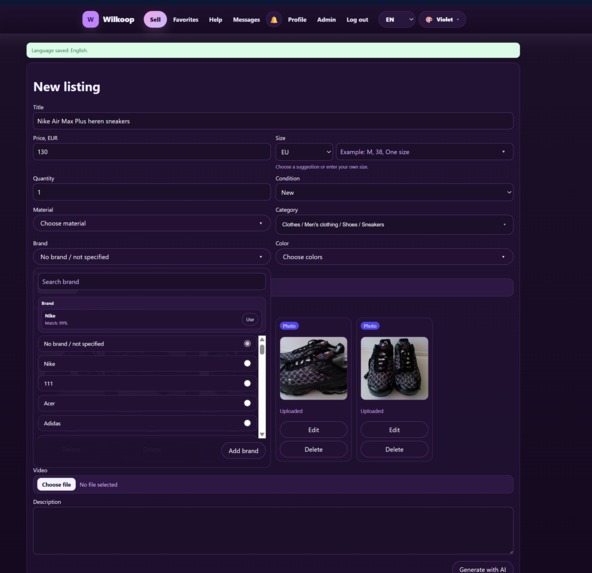Screen dimensions: 592x573
Task: Click the Add brand button
Action: tap(244, 451)
